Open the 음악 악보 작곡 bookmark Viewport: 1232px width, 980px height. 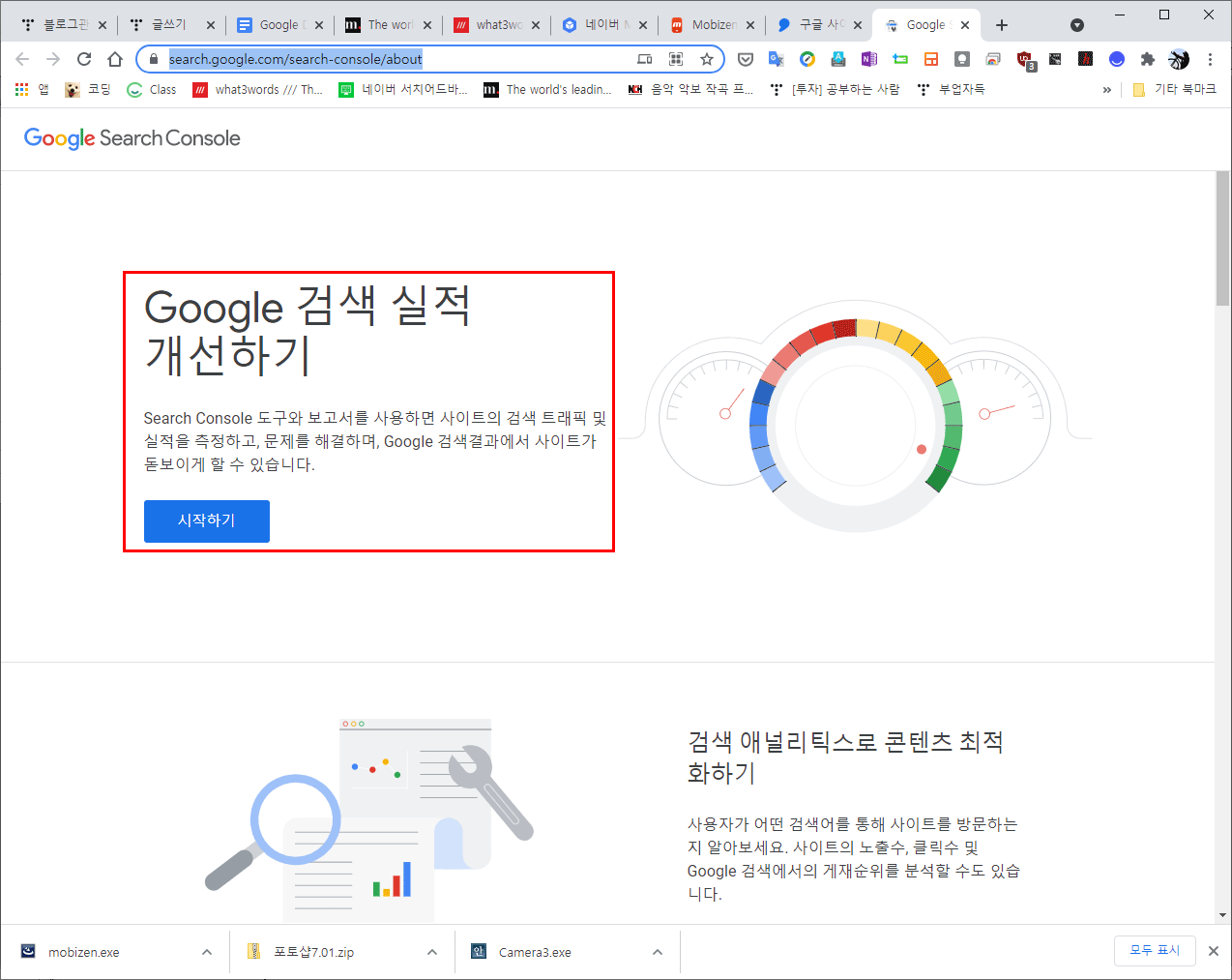[x=690, y=89]
